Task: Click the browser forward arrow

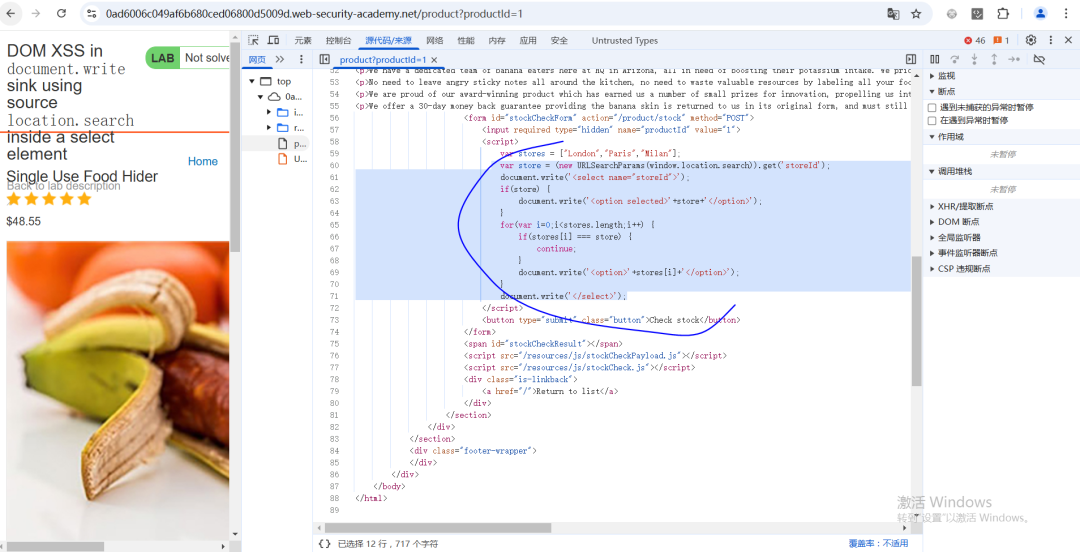Action: tap(37, 14)
